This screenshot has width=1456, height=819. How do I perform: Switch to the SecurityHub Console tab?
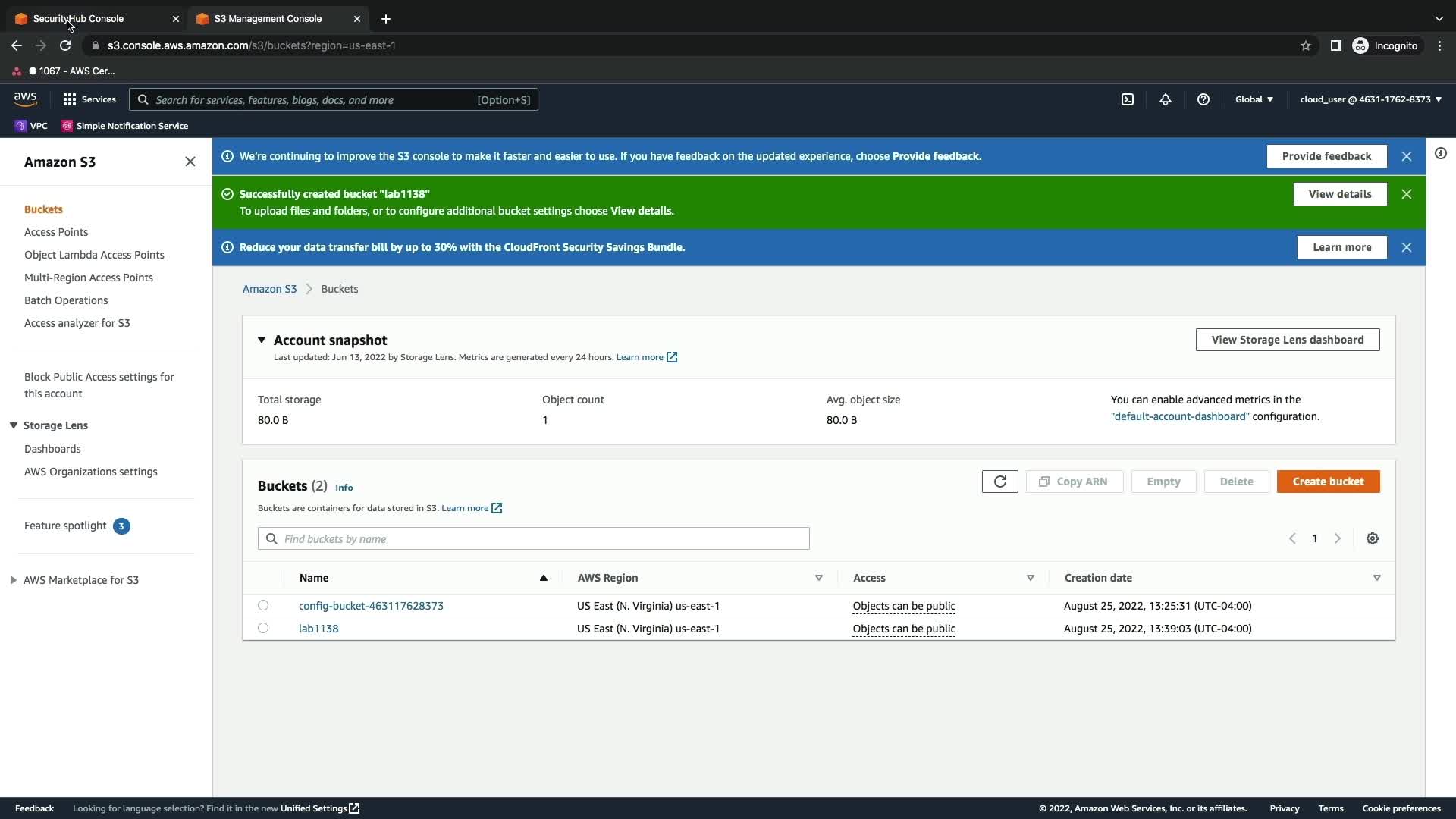coord(91,19)
